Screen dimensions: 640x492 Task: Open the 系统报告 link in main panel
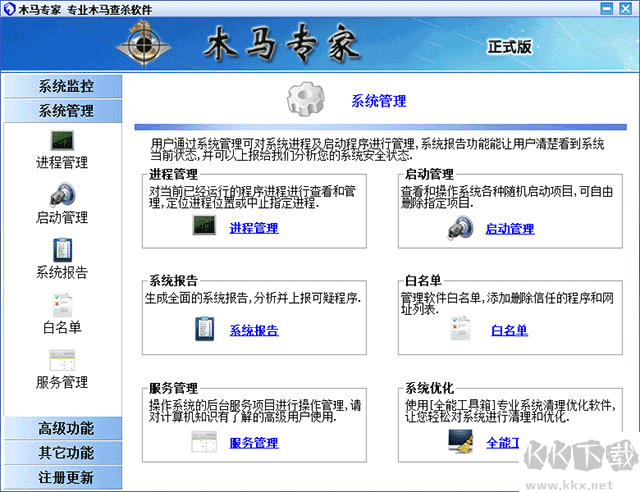tap(254, 330)
